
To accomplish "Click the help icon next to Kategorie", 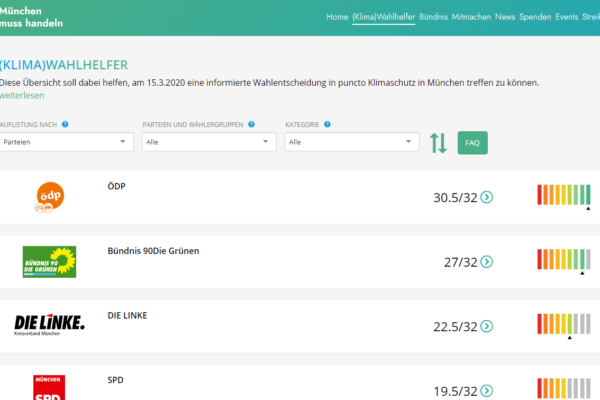I will pos(327,125).
